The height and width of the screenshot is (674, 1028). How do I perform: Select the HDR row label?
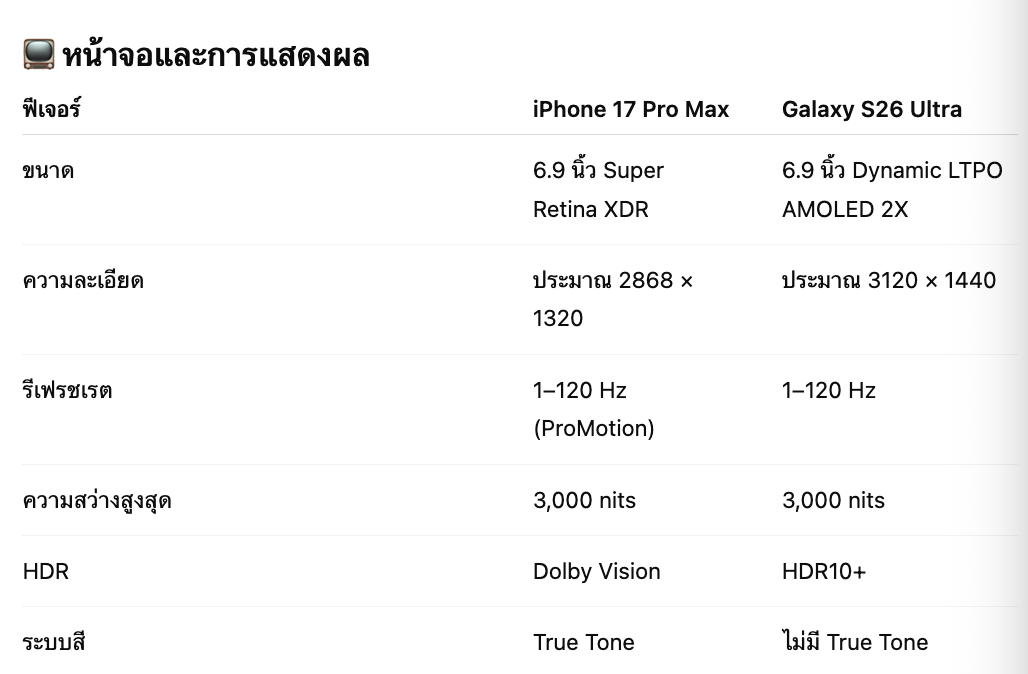point(47,572)
